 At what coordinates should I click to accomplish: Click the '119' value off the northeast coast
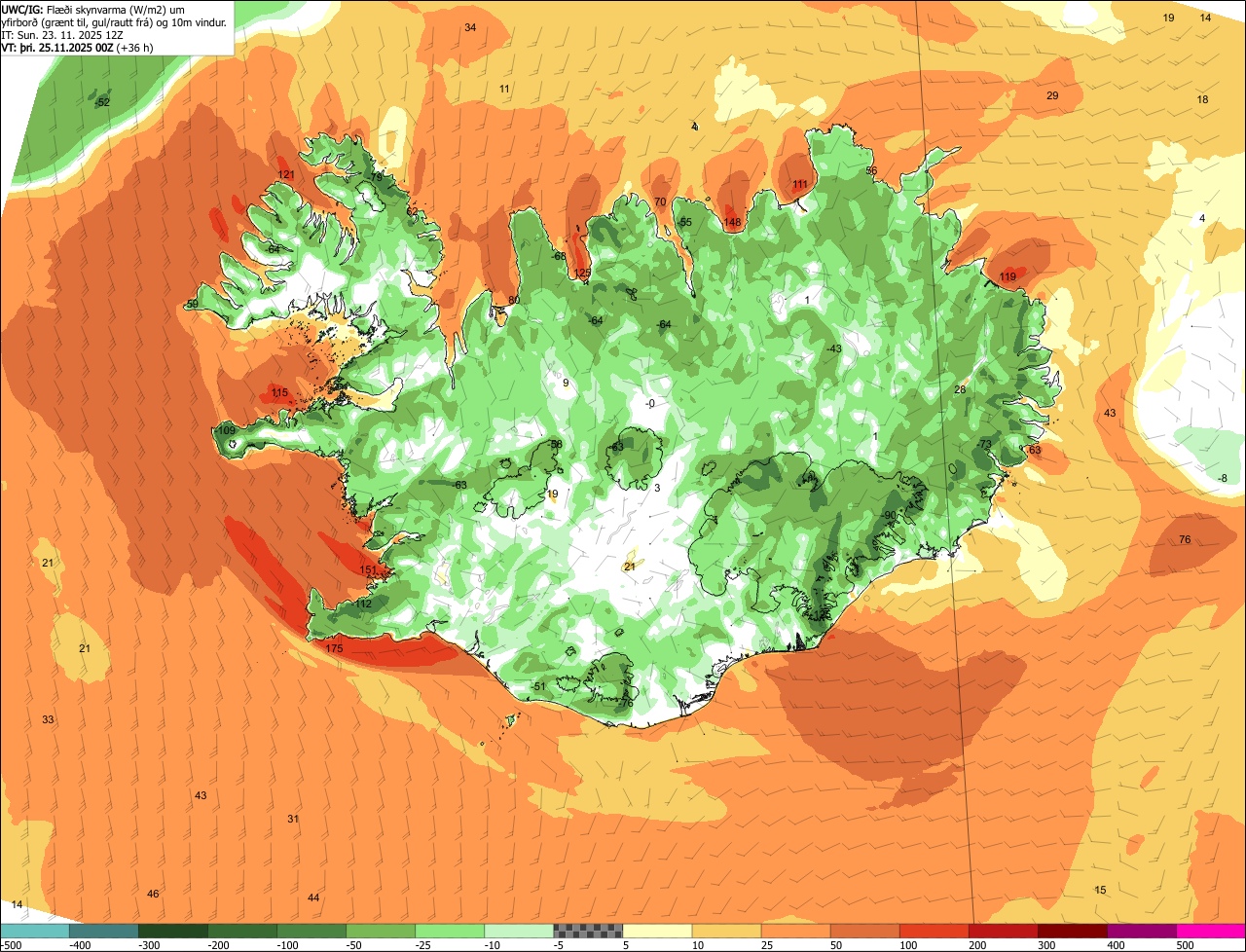click(1008, 277)
